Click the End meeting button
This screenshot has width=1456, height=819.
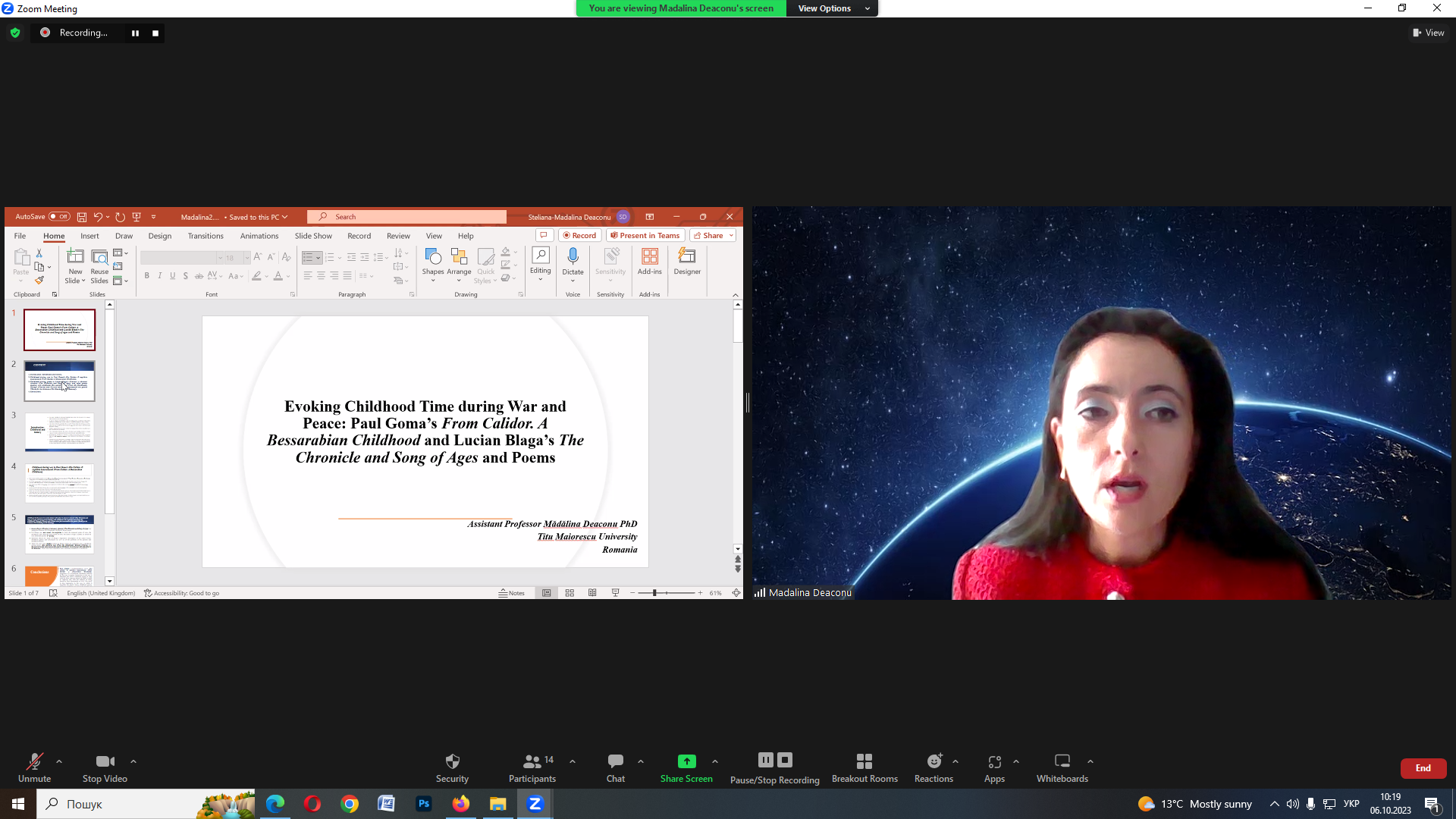1423,767
